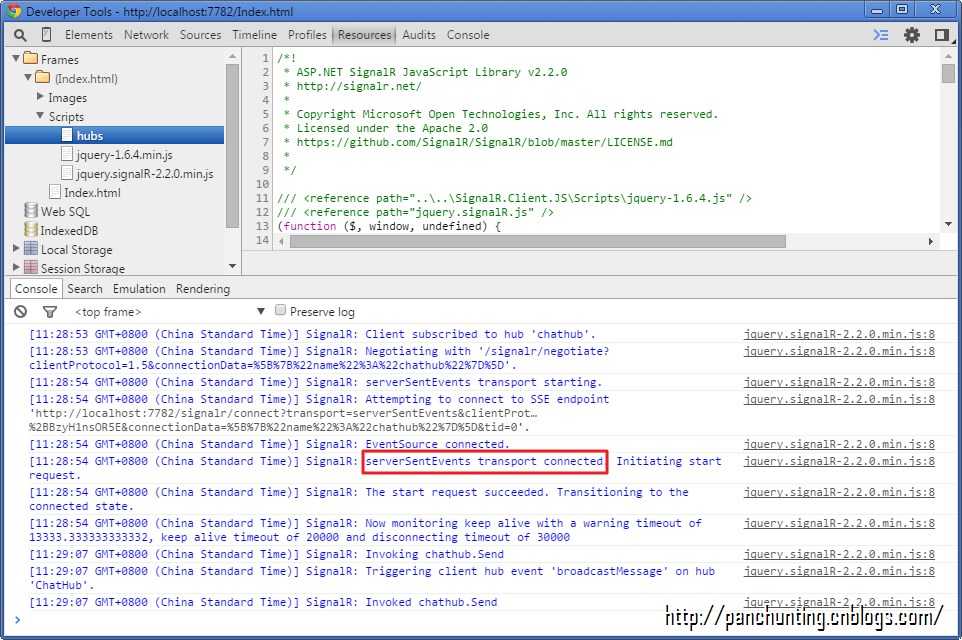Click the Frames folder icon
The height and width of the screenshot is (640, 962).
coord(31,59)
